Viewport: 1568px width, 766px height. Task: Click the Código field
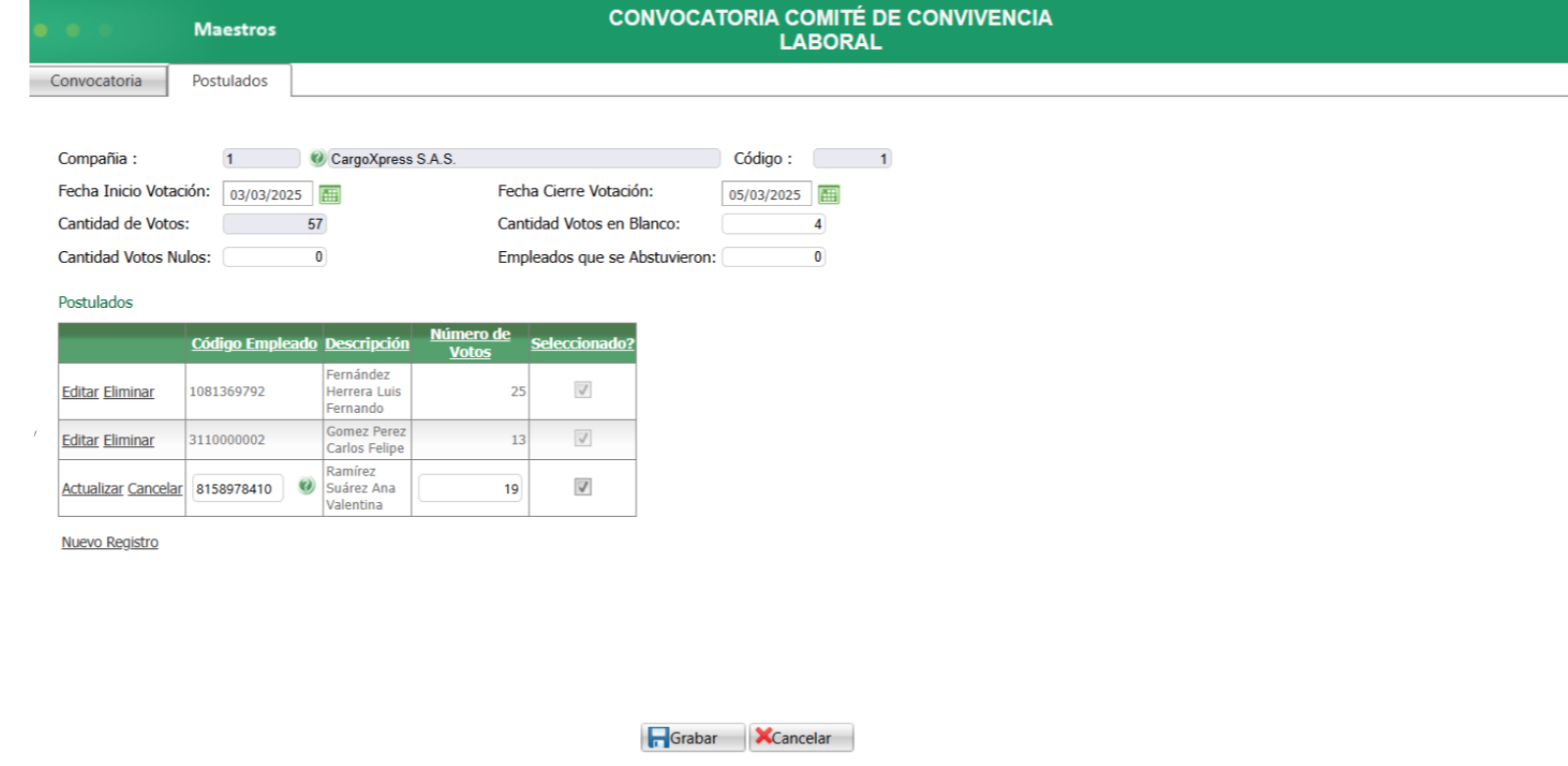[852, 158]
